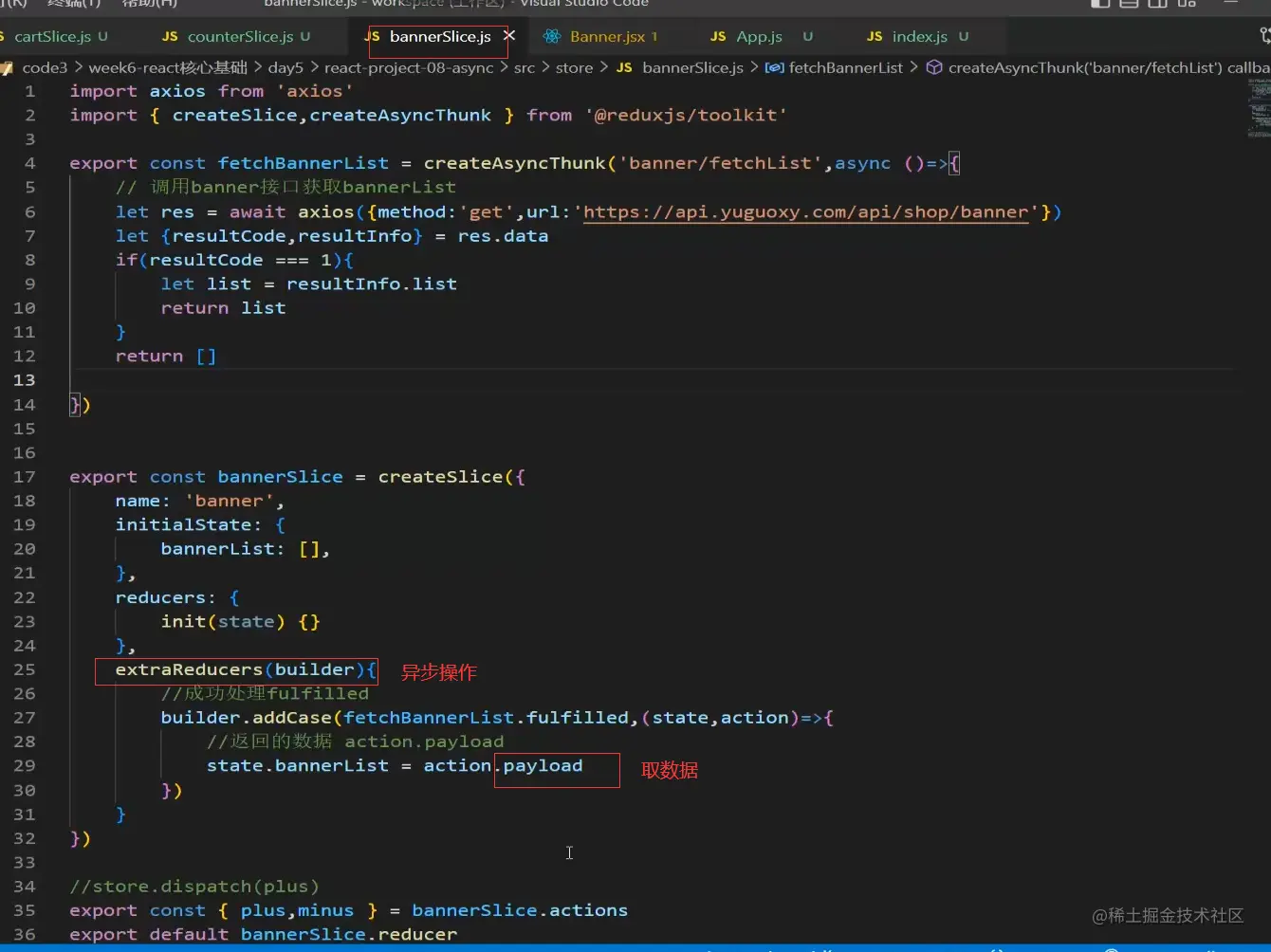Close the bannerSlice.js tab

coord(509,36)
